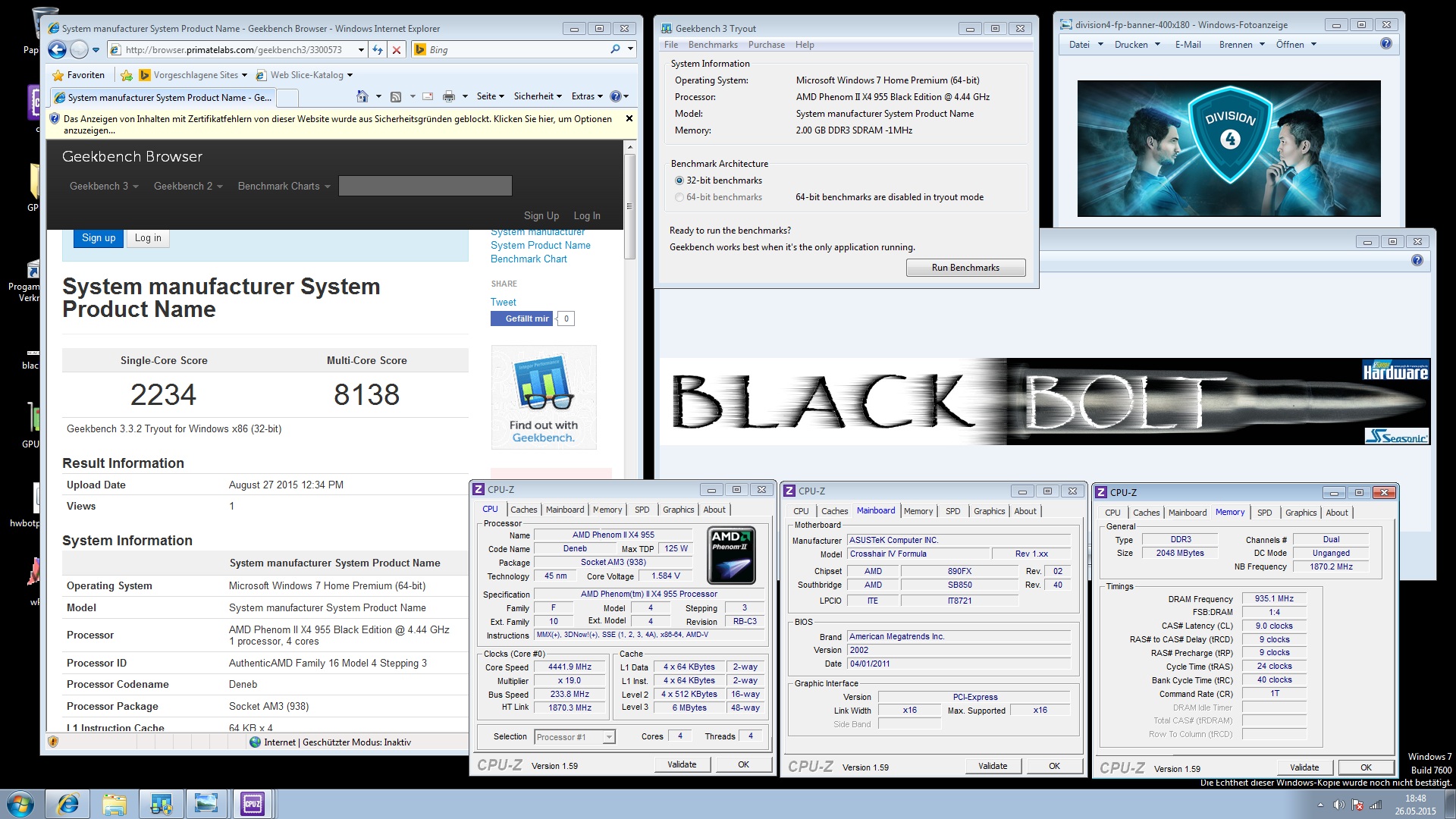1456x819 pixels.
Task: Open Bing search provider dropdown arrow
Action: point(630,49)
